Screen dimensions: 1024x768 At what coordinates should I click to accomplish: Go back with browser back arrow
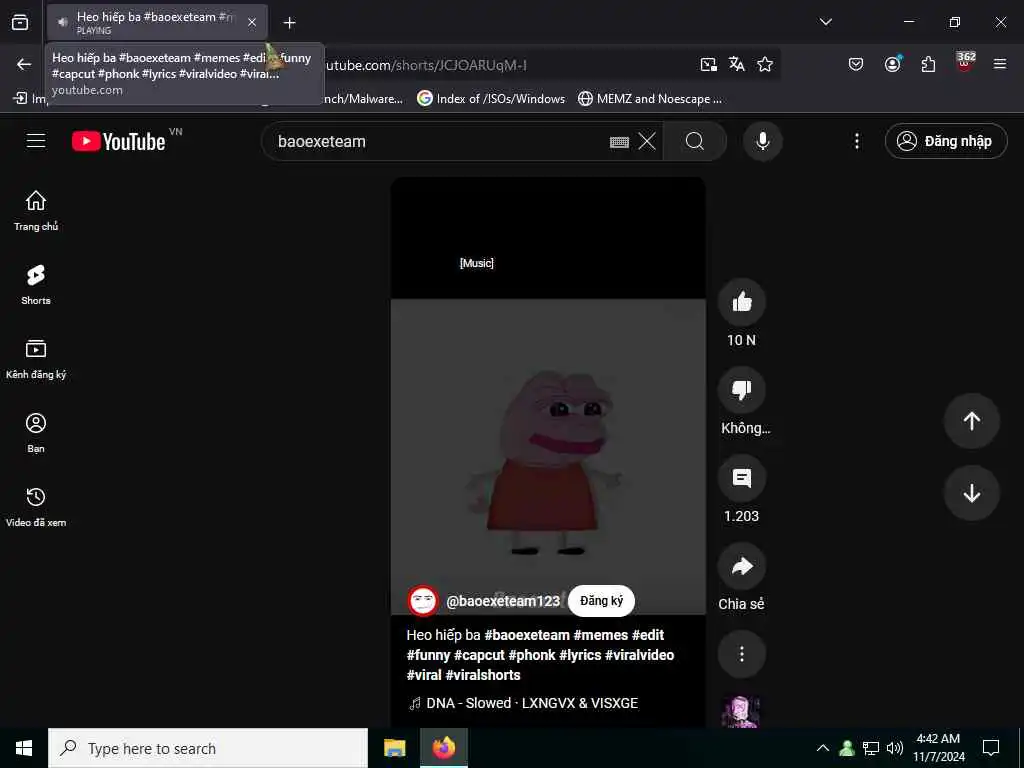pos(24,64)
